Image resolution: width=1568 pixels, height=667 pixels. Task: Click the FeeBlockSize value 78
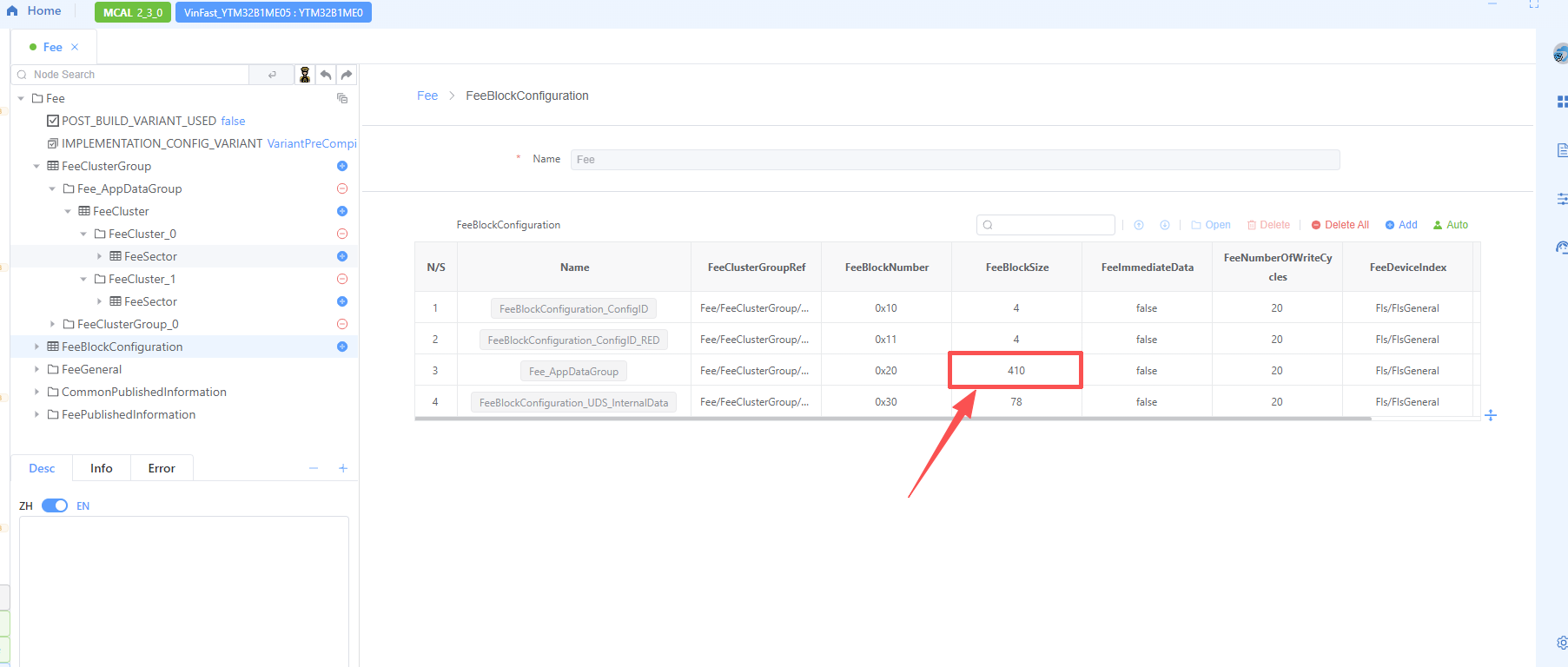point(1016,402)
